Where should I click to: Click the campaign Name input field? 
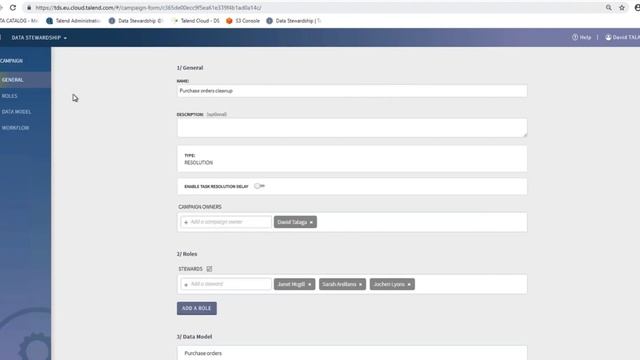coord(352,91)
